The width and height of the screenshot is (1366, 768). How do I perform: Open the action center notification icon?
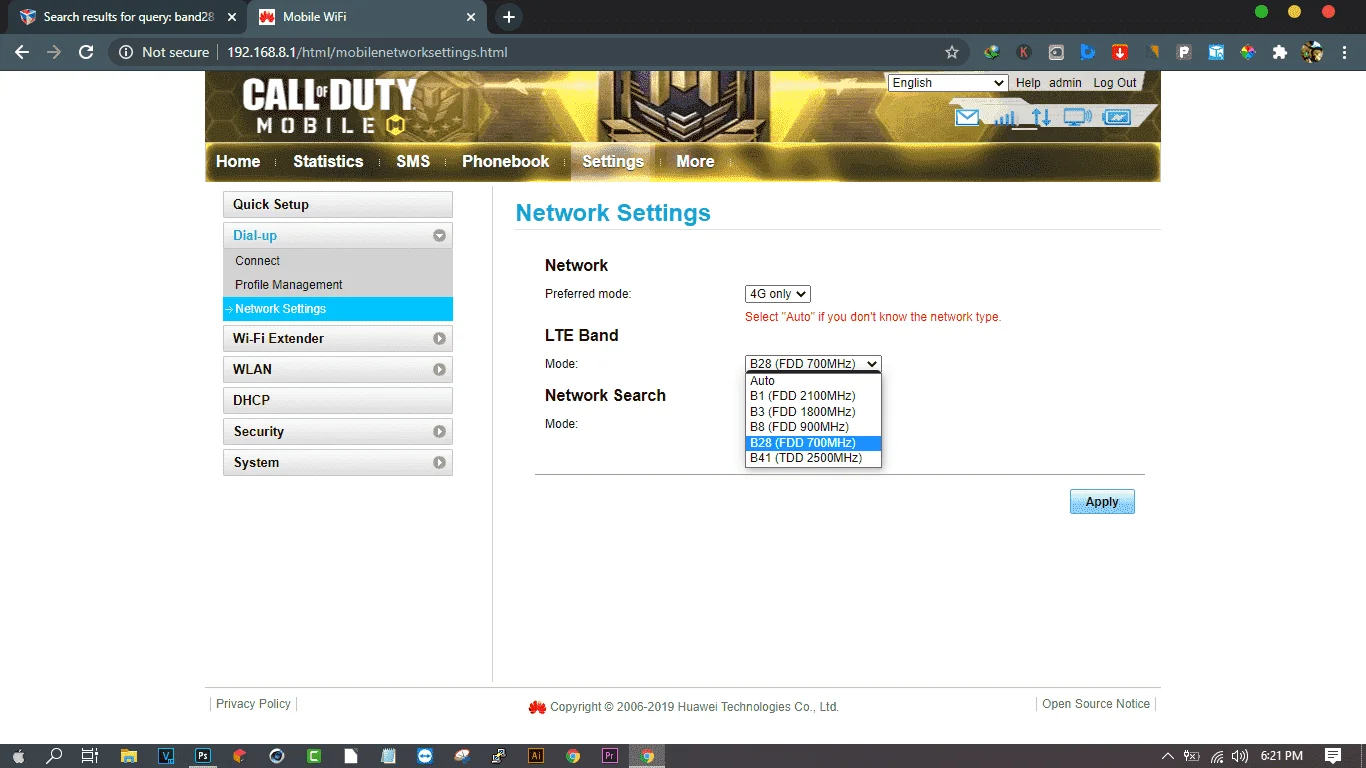click(x=1333, y=756)
